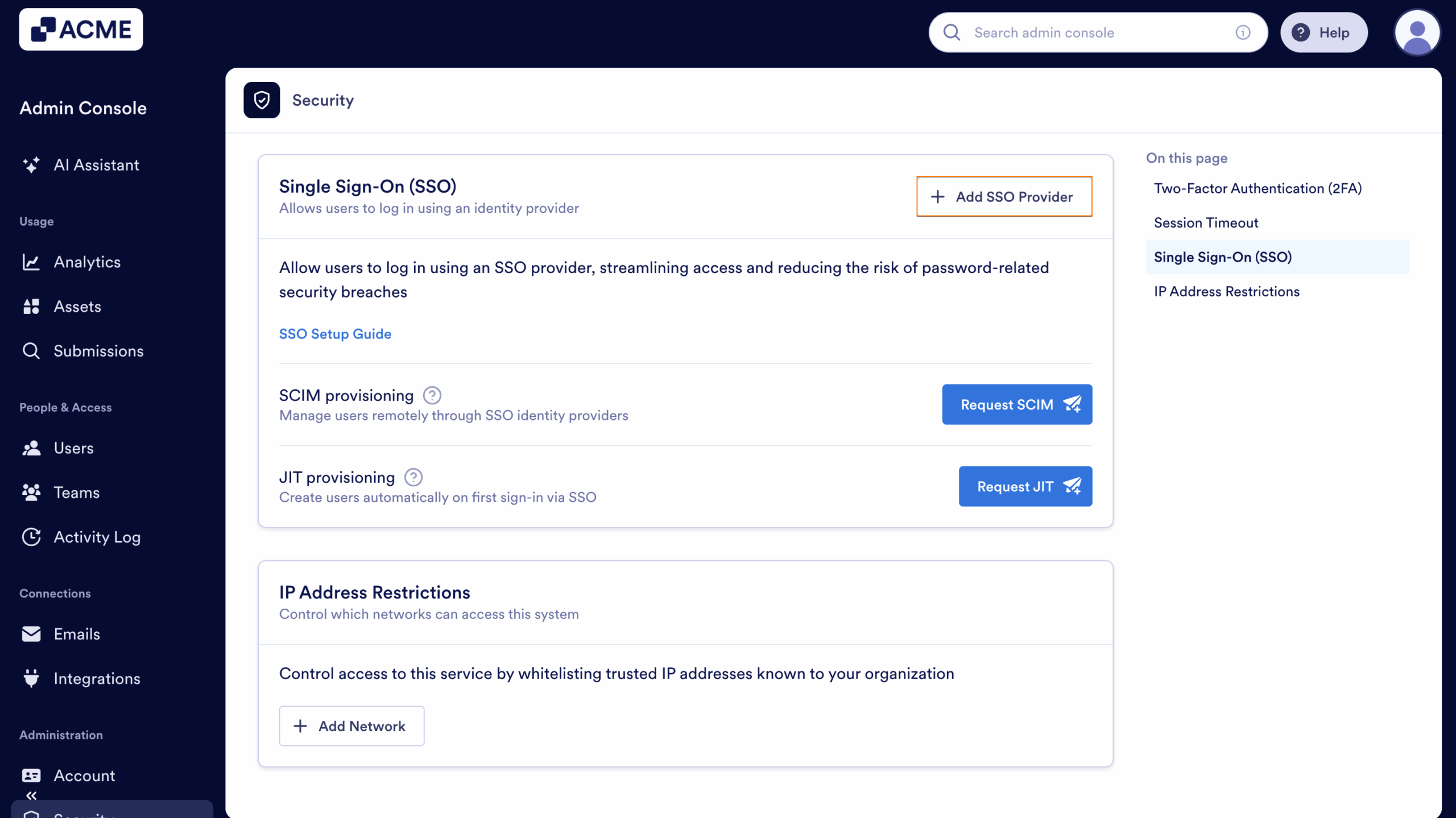Open the profile avatar in the top right

1417,32
